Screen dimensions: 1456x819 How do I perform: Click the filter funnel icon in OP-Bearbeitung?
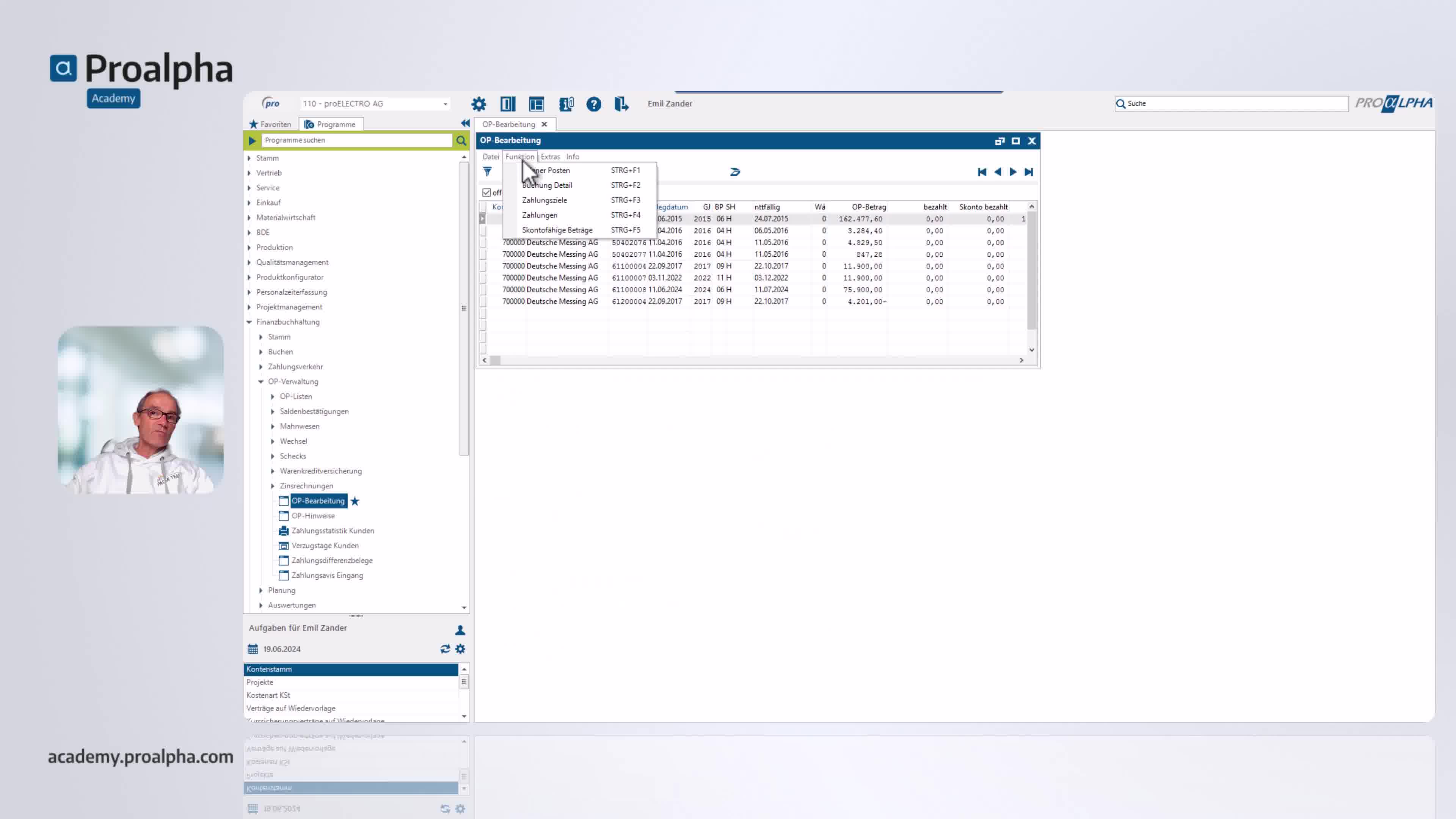click(x=487, y=171)
